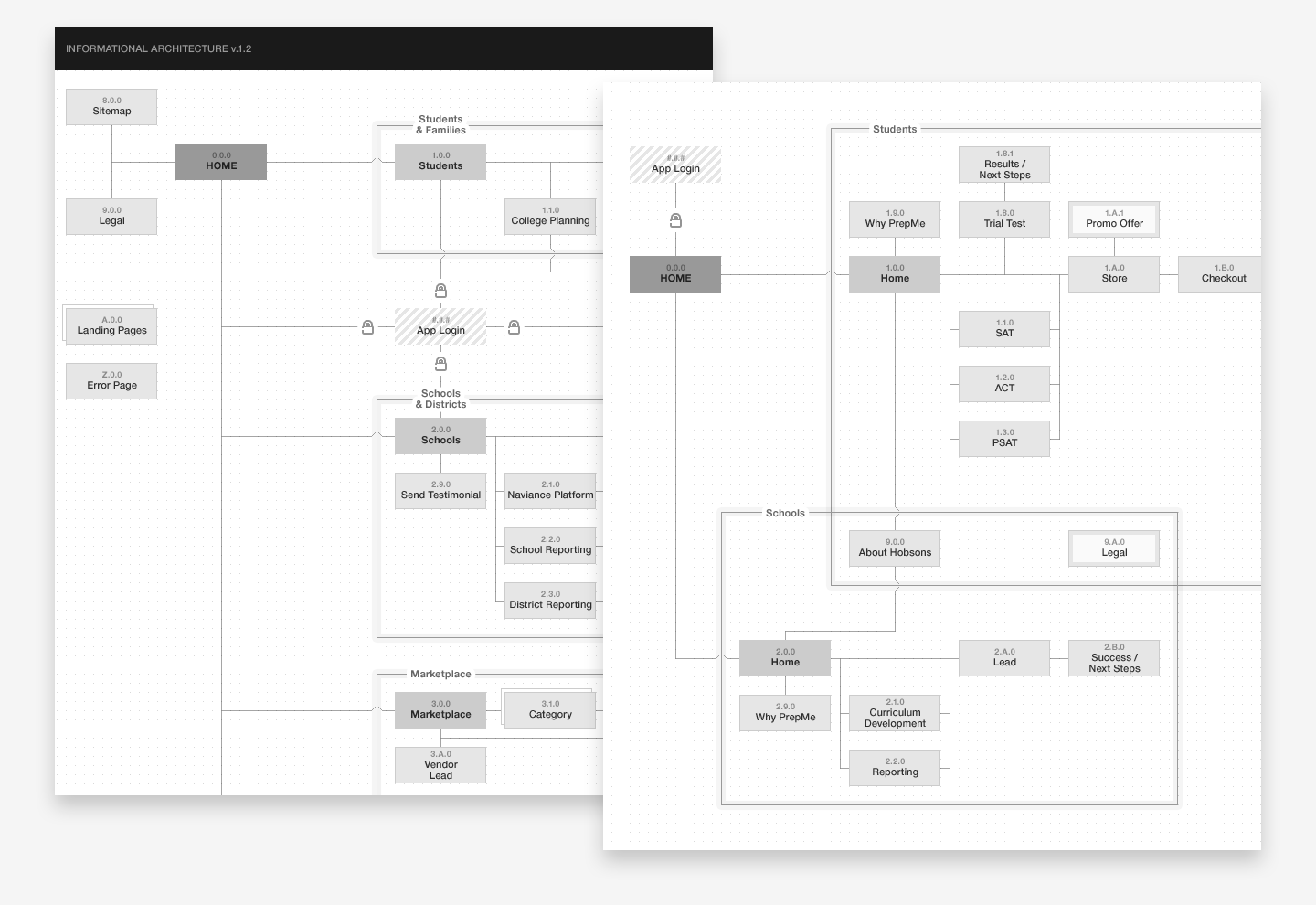The height and width of the screenshot is (905, 1316).
Task: Click the lock icon right of the App Login node
Action: click(x=514, y=325)
